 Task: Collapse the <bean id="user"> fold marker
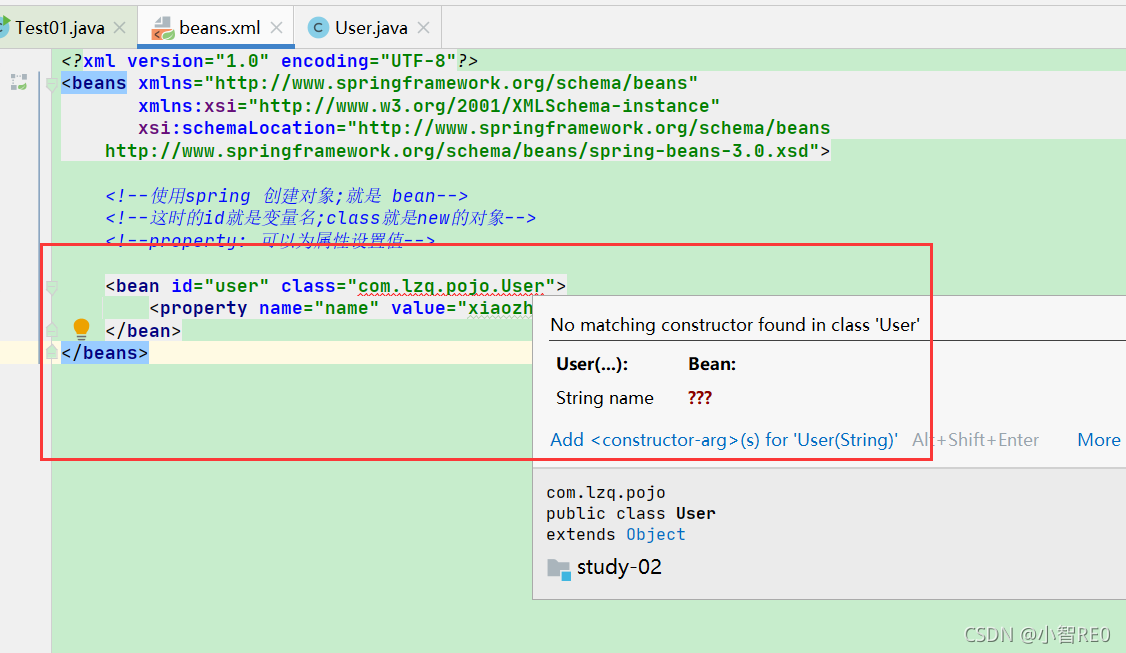[x=52, y=287]
